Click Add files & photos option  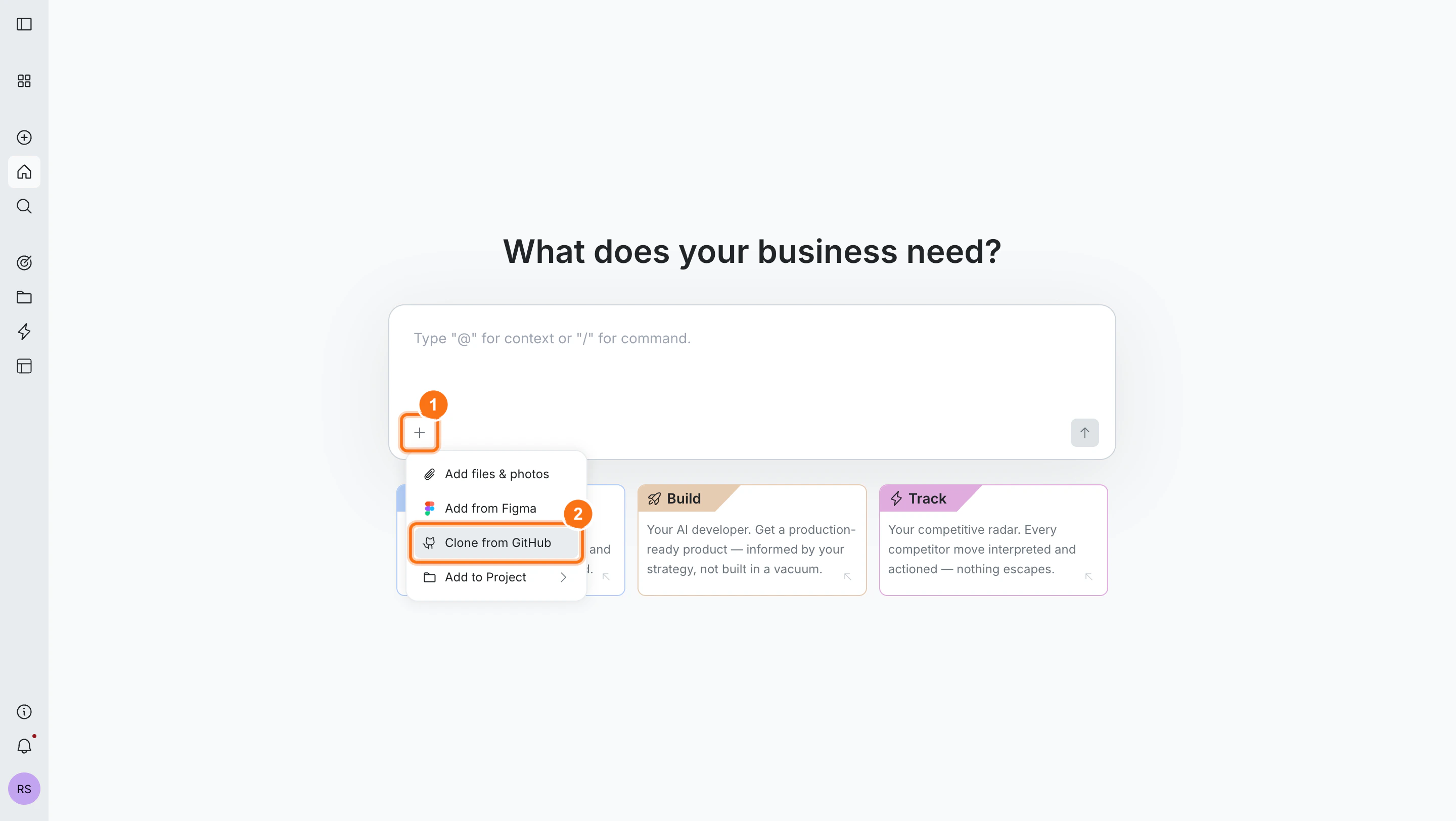click(496, 474)
